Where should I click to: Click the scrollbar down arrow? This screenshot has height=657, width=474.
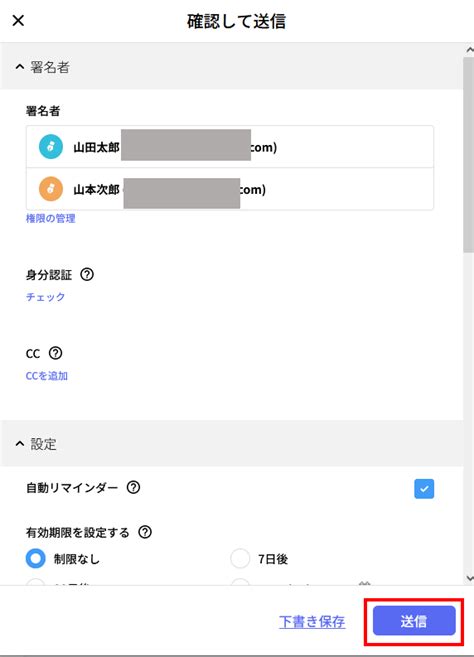pyautogui.click(x=469, y=578)
